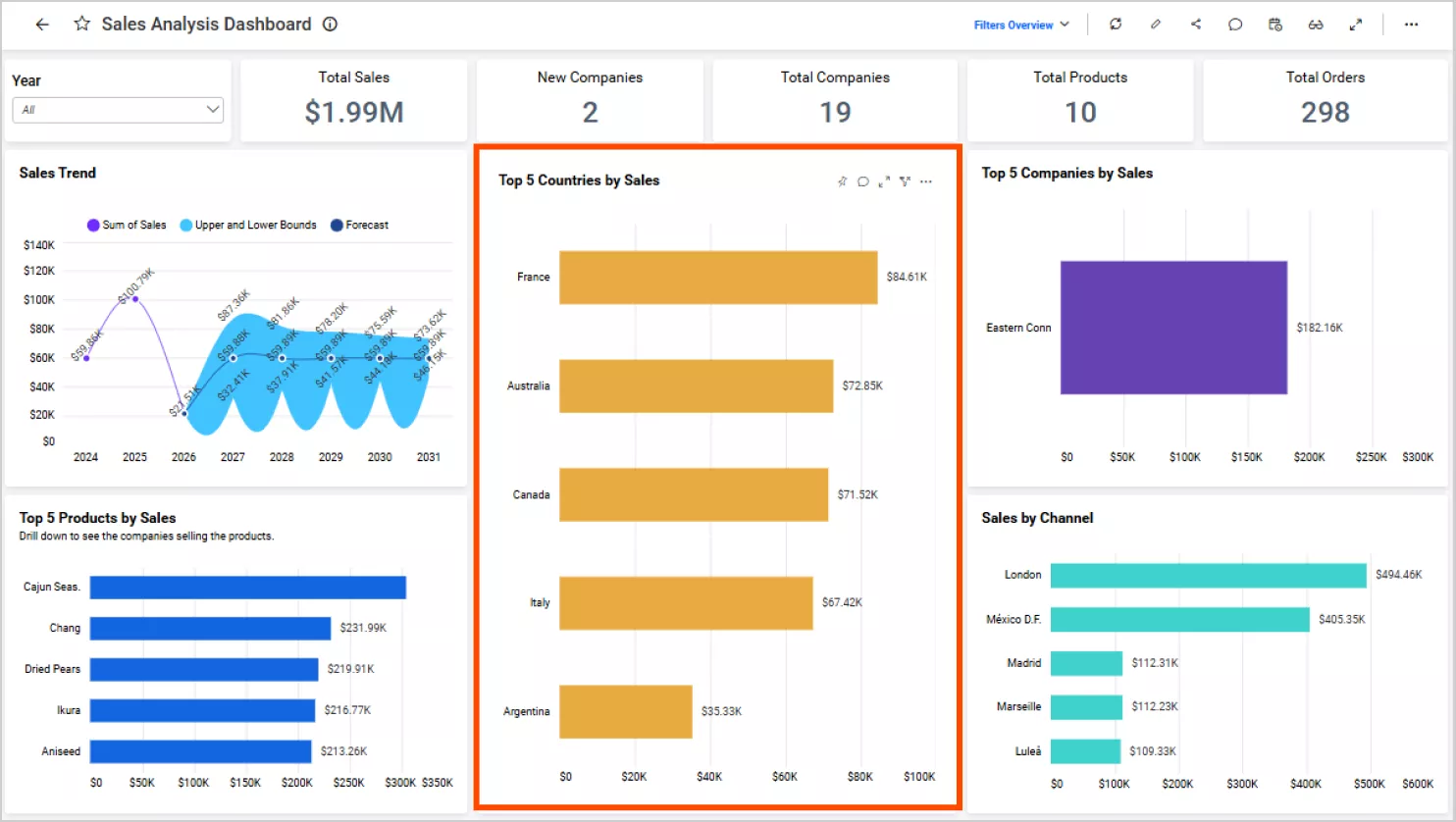
Task: Click the Sales by Channel title
Action: click(x=1037, y=518)
